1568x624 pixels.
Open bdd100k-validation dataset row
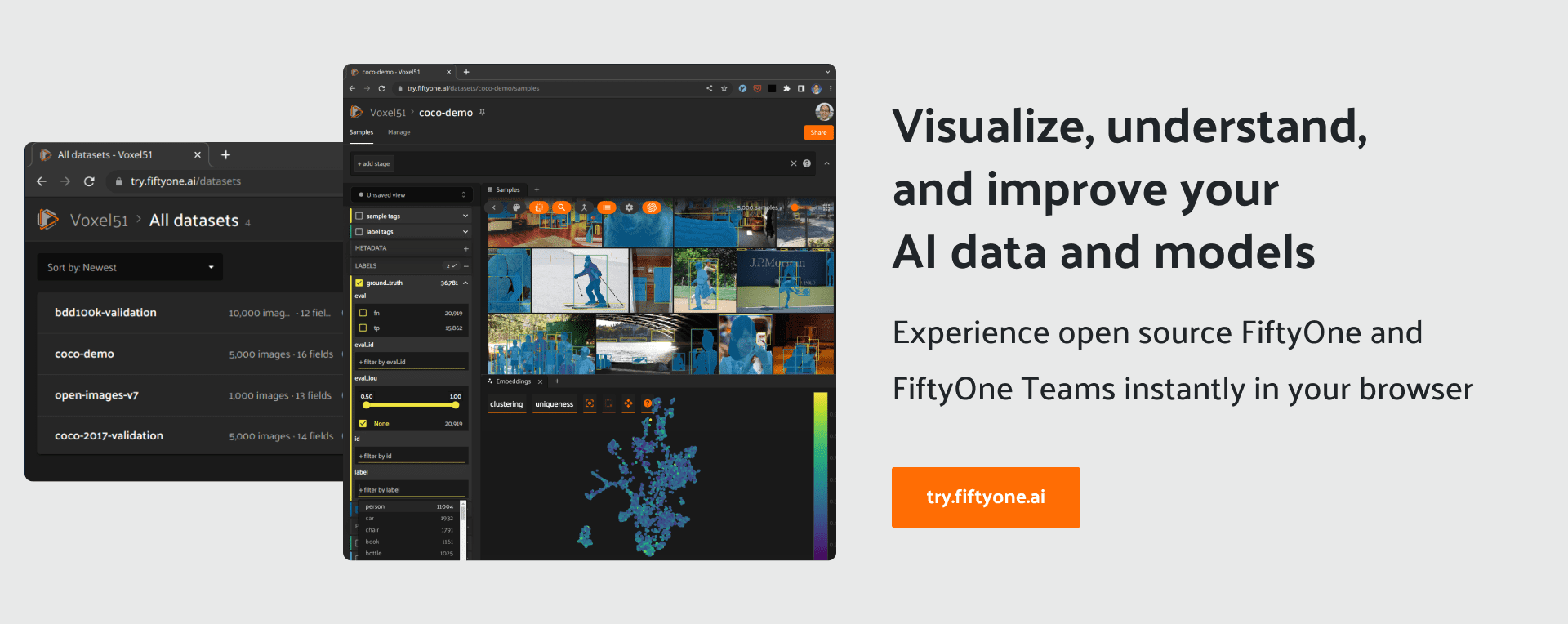click(x=191, y=313)
